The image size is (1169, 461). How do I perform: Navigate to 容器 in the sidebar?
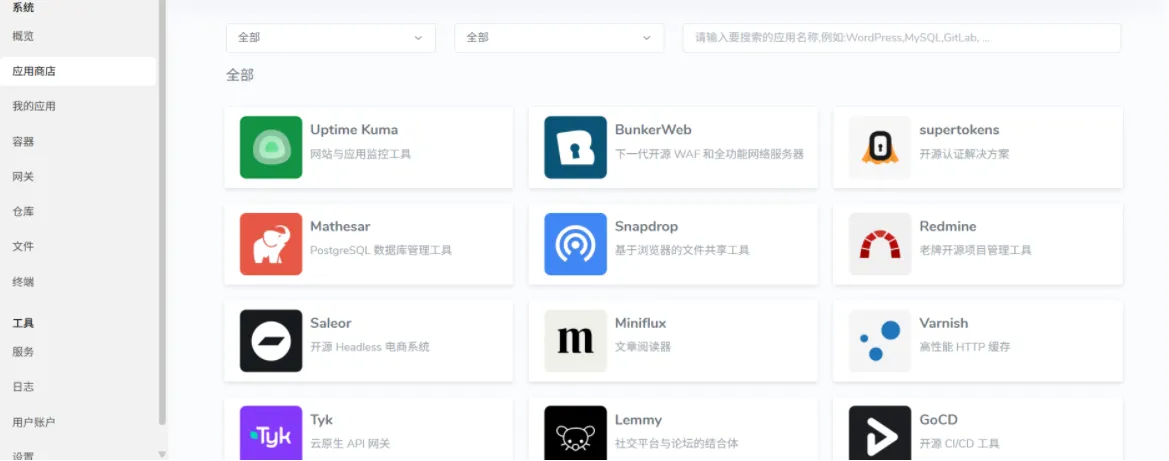tap(23, 142)
